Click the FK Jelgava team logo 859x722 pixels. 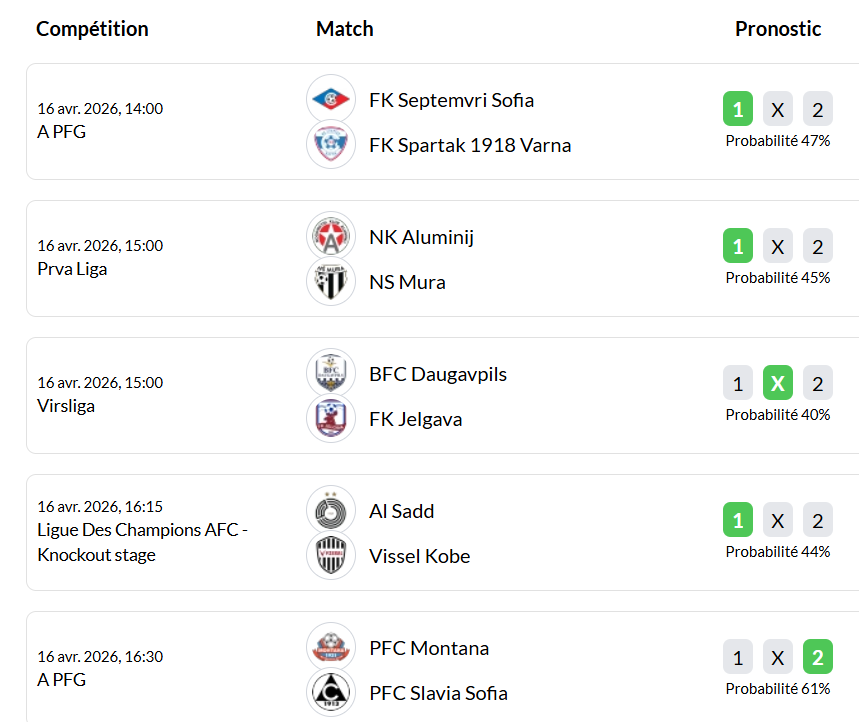(331, 418)
